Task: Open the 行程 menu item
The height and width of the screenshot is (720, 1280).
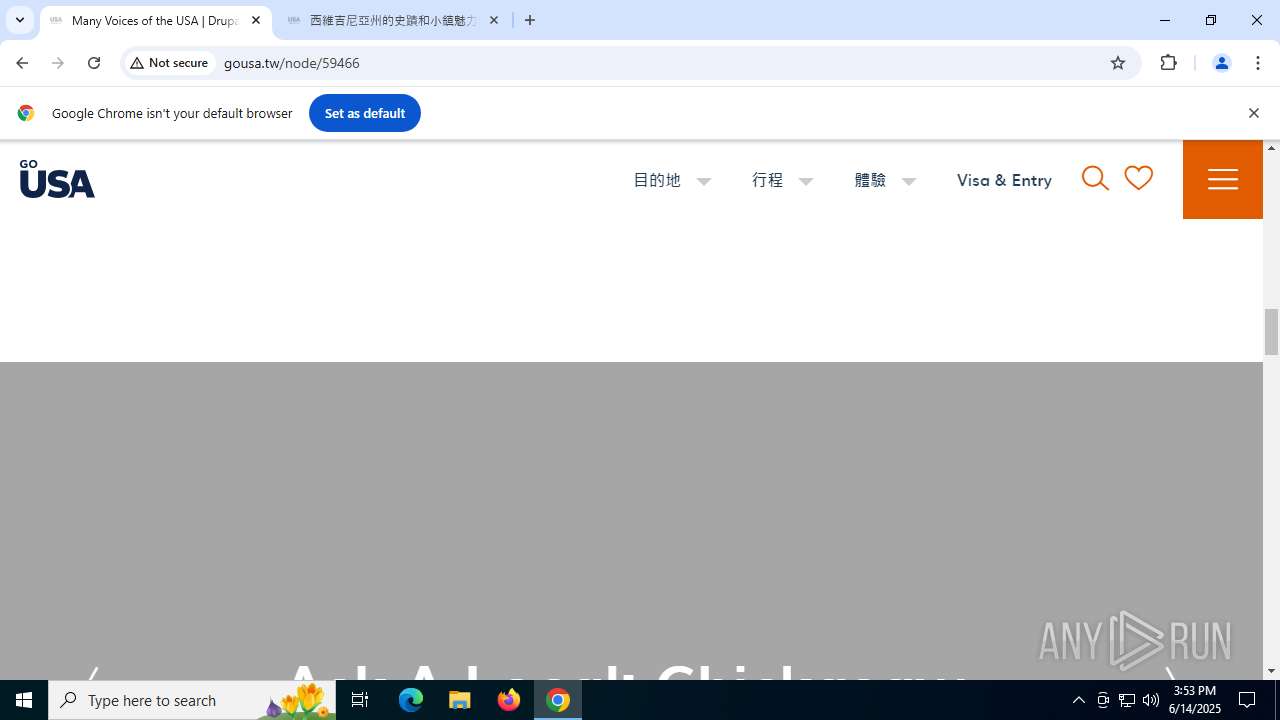Action: click(x=768, y=180)
